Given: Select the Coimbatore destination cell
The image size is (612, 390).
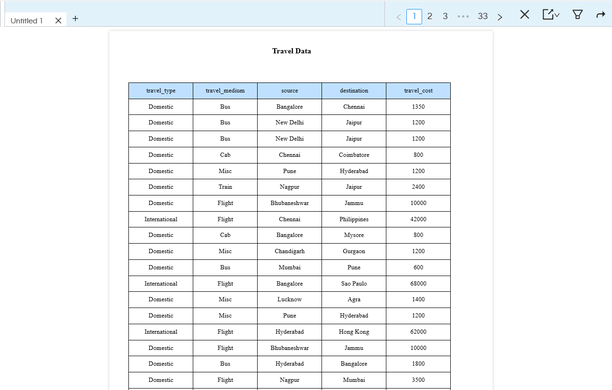Looking at the screenshot, I should 354,155.
